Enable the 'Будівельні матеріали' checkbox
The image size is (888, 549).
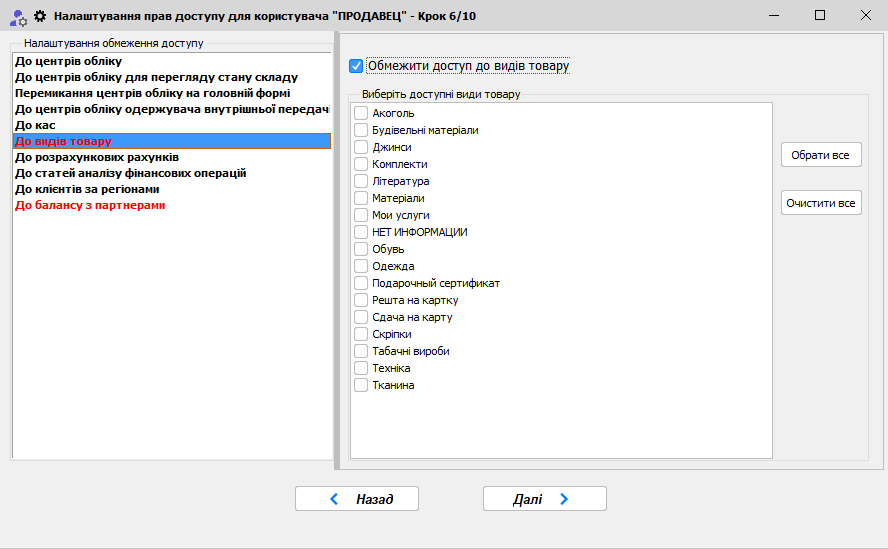click(361, 130)
